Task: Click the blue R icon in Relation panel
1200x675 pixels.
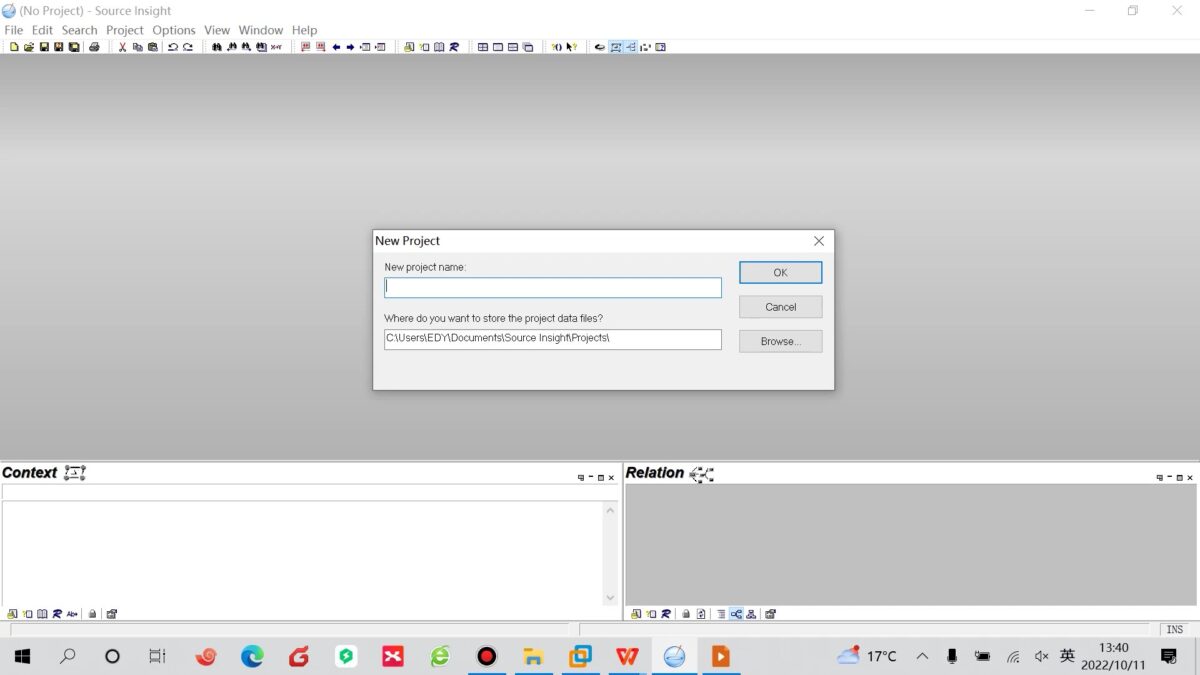Action: click(666, 614)
